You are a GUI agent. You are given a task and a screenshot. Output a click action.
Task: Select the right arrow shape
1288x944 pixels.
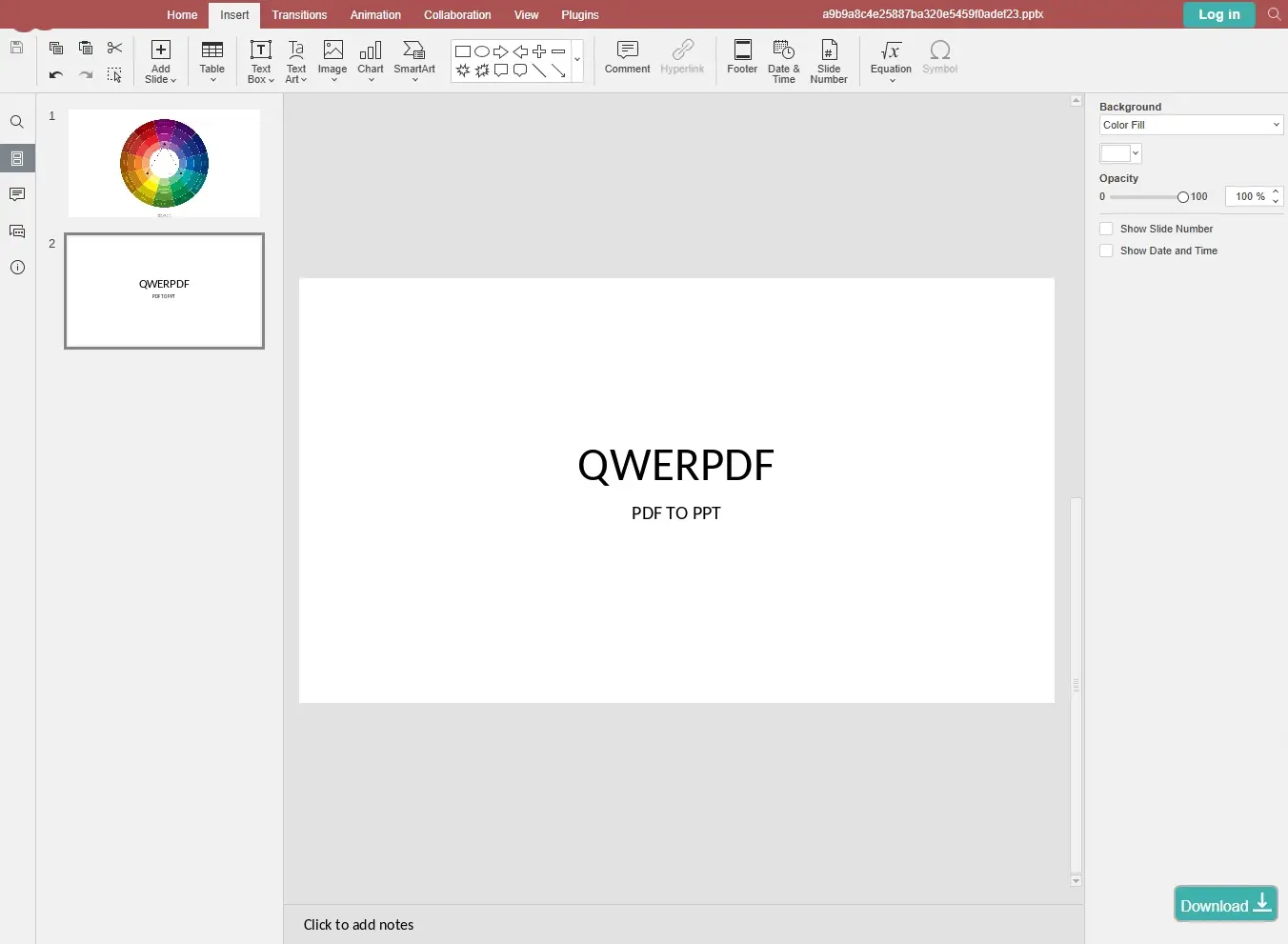point(501,51)
